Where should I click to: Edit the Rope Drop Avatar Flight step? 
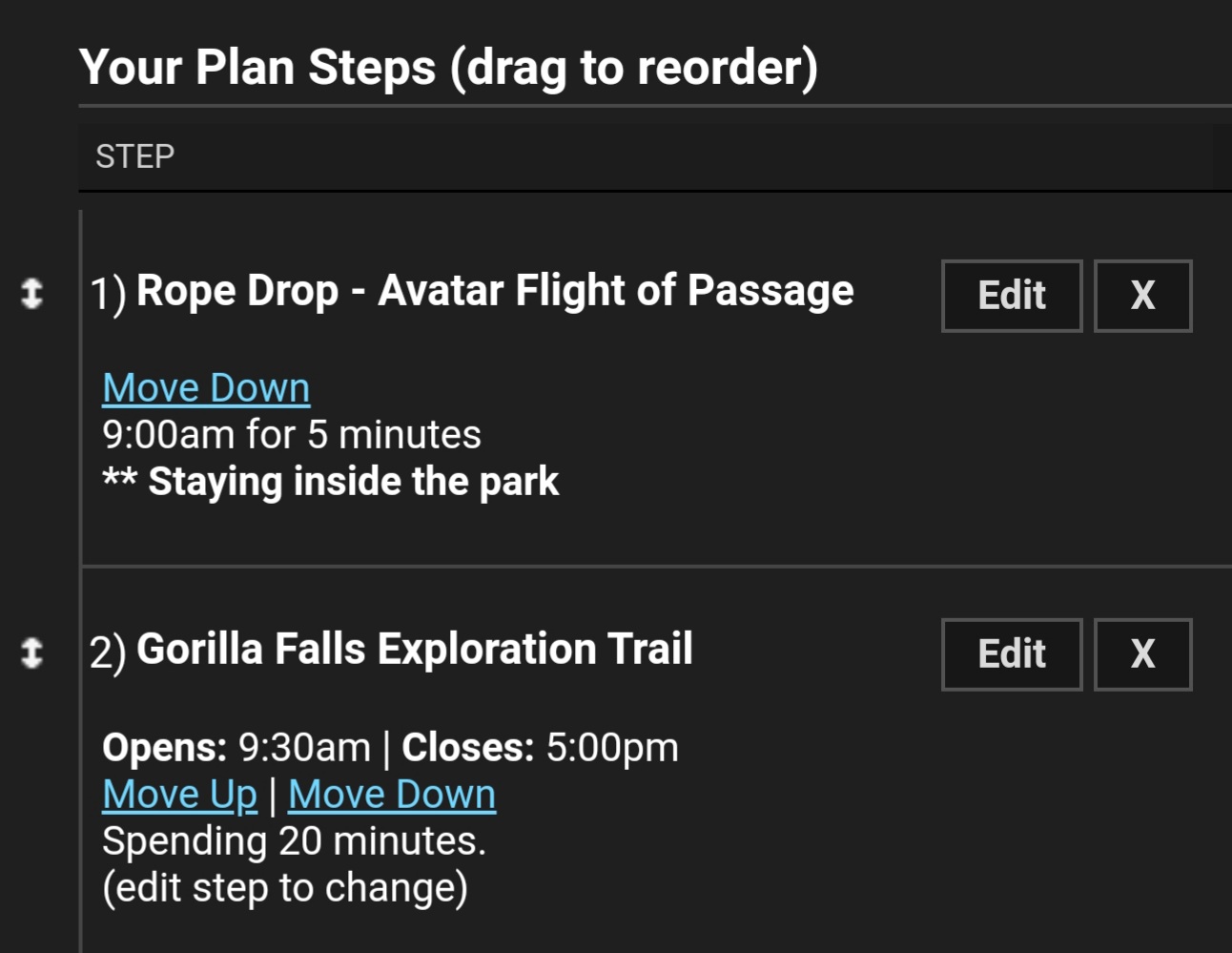coord(1011,296)
